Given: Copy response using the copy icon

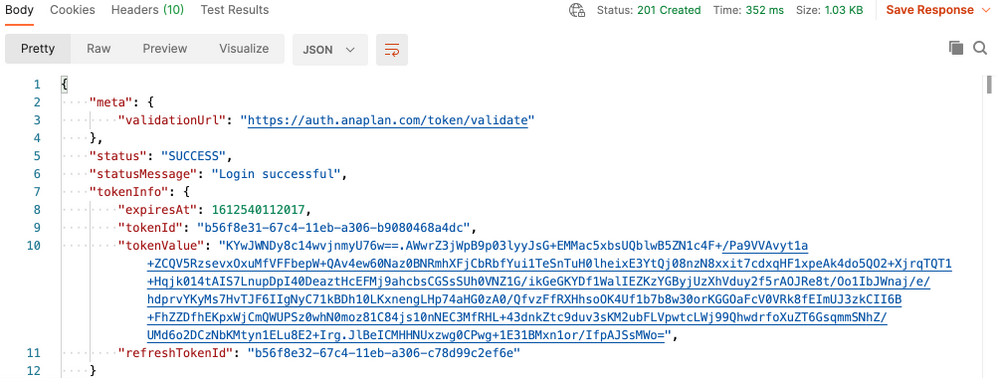Looking at the screenshot, I should pyautogui.click(x=956, y=48).
